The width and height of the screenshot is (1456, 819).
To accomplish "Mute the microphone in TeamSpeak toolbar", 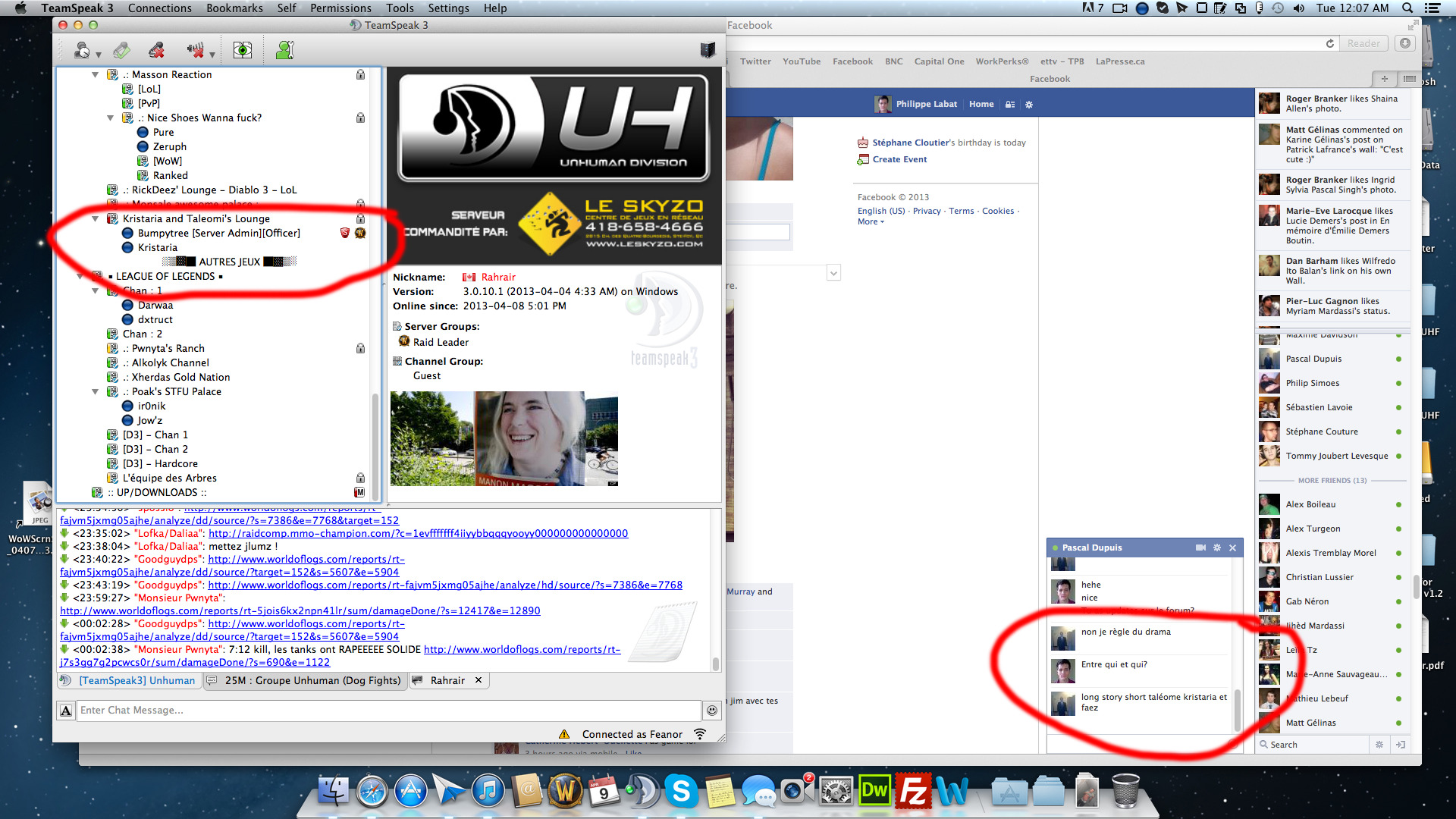I will (157, 51).
